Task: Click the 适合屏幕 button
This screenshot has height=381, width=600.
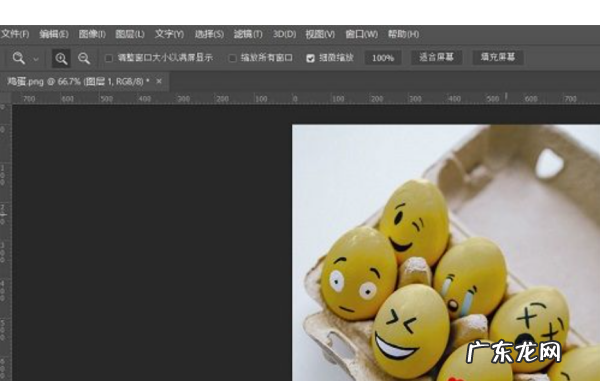Action: [436, 57]
